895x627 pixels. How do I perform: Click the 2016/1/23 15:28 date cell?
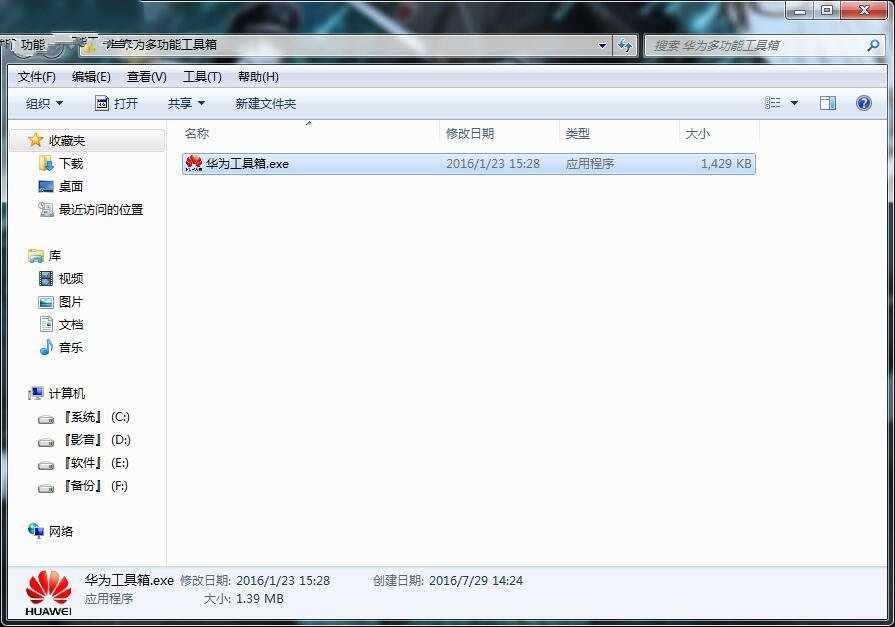pyautogui.click(x=493, y=163)
